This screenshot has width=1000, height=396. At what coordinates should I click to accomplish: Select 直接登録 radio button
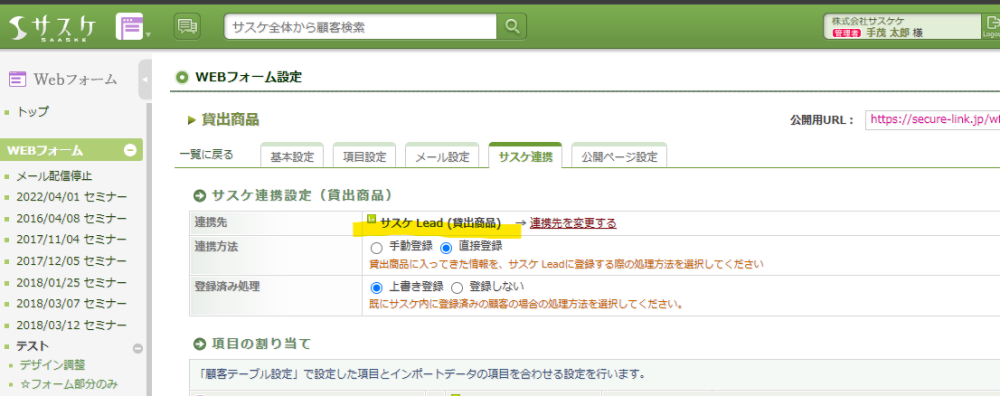[446, 247]
